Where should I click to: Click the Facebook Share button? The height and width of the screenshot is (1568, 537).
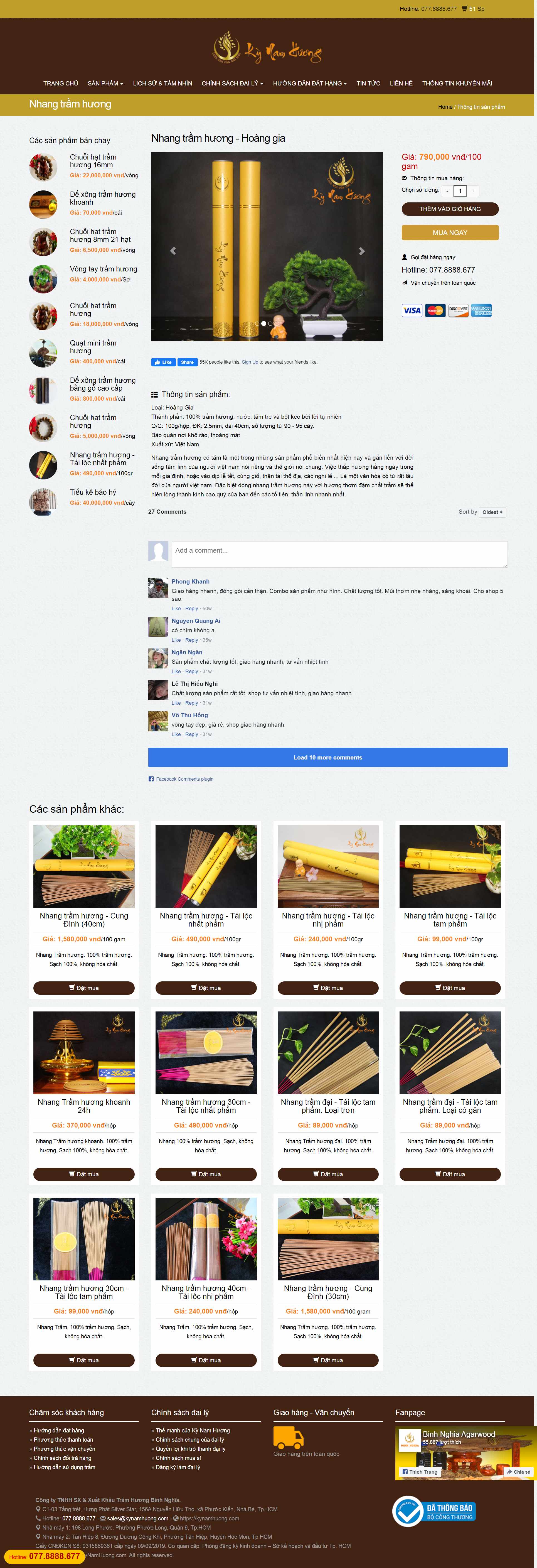point(187,362)
